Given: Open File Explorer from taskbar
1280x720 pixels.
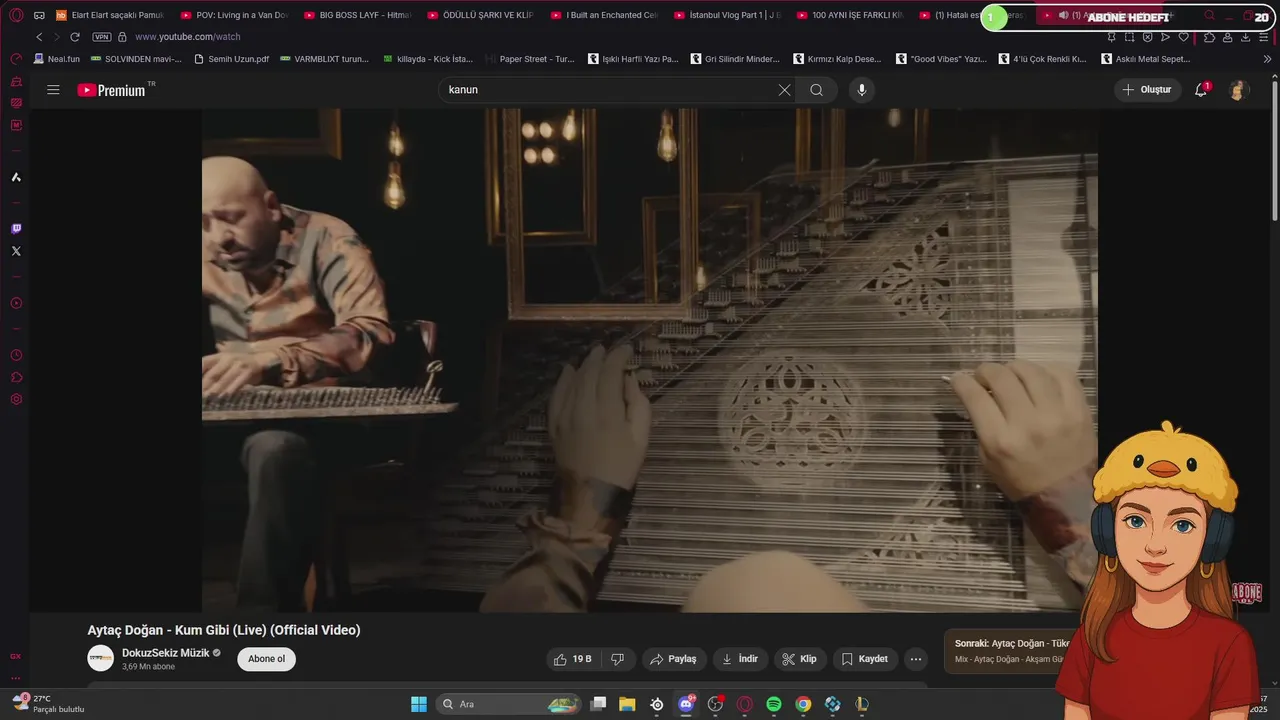Looking at the screenshot, I should [x=627, y=704].
